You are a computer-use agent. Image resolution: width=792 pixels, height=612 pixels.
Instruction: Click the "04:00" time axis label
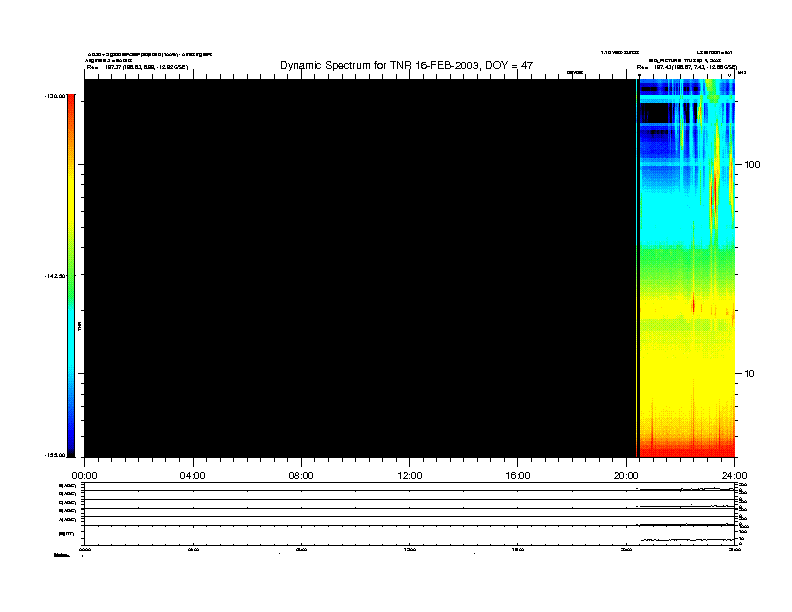[193, 476]
